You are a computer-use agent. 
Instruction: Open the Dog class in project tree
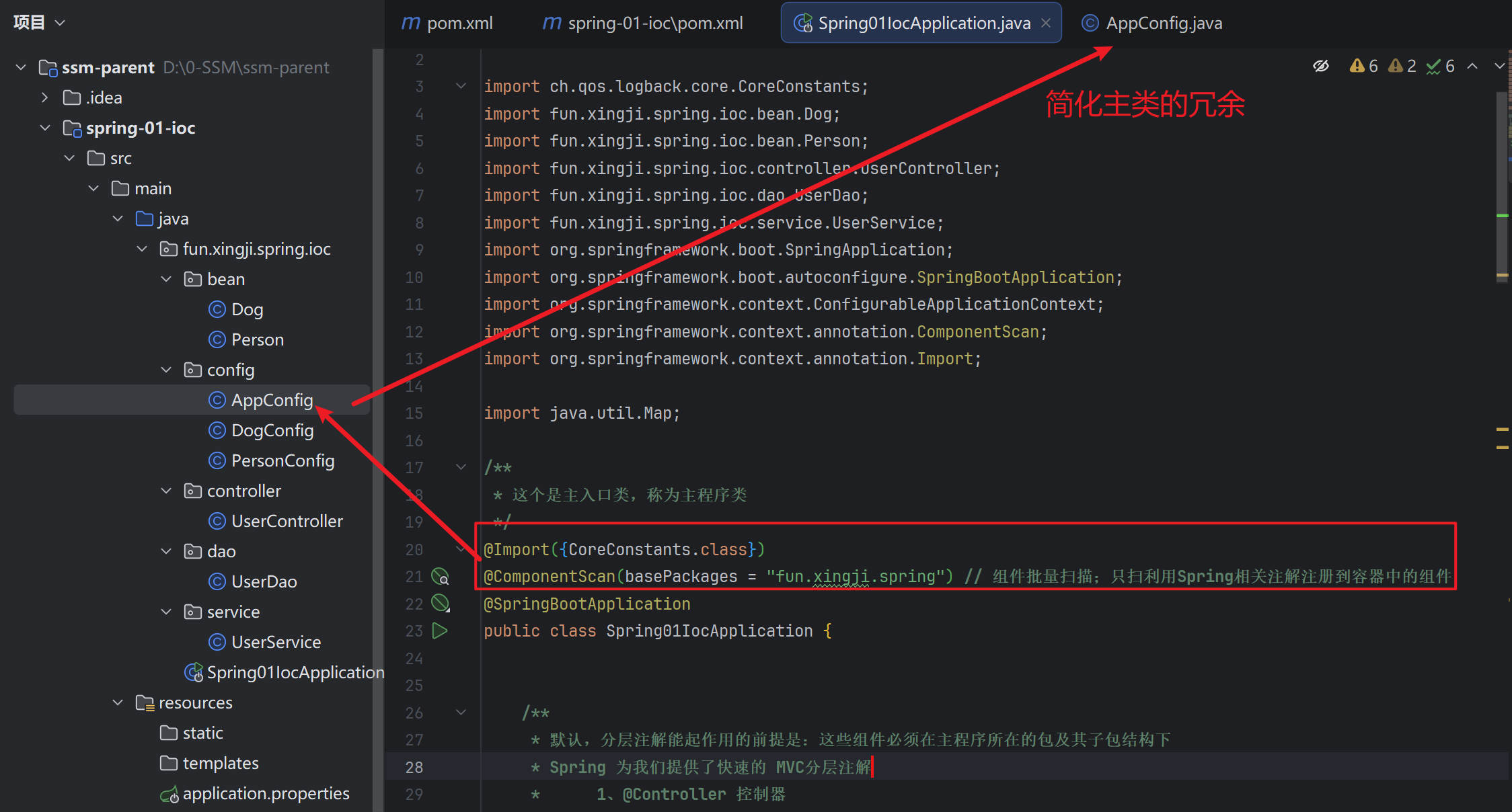click(247, 309)
